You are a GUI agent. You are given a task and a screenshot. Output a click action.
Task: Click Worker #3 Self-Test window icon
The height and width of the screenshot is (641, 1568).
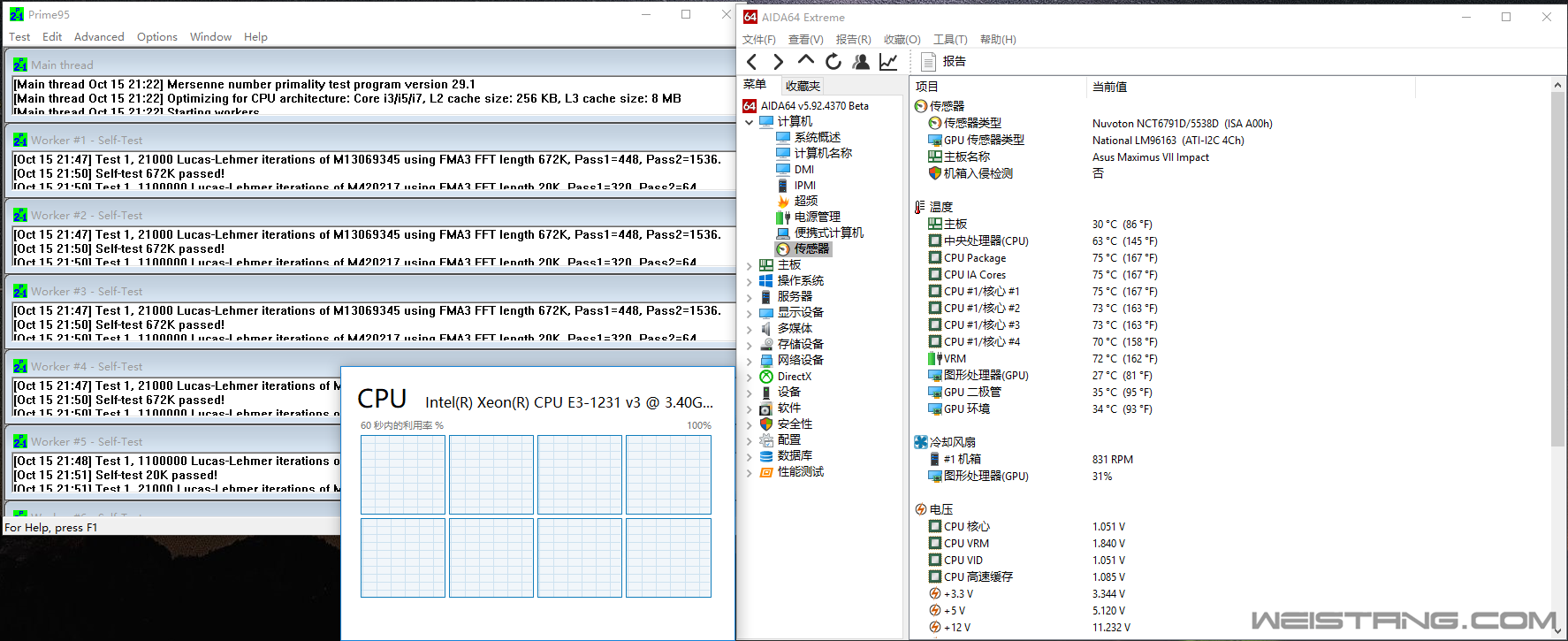pos(20,291)
